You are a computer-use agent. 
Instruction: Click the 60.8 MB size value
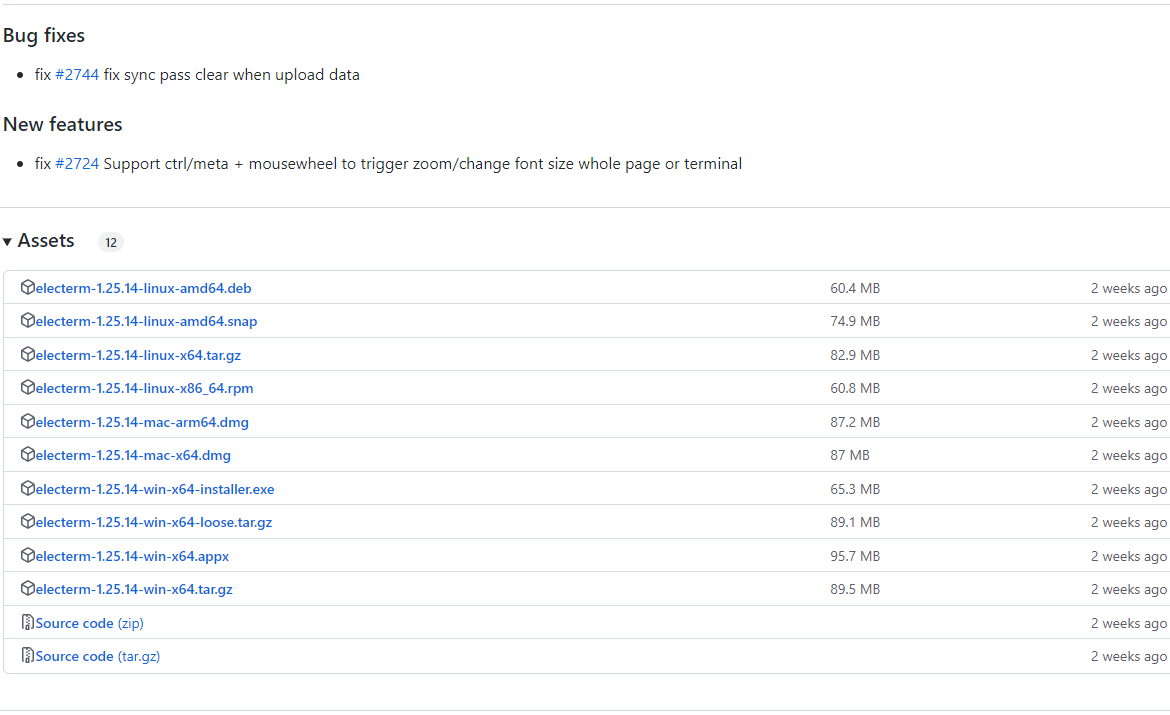pyautogui.click(x=855, y=389)
